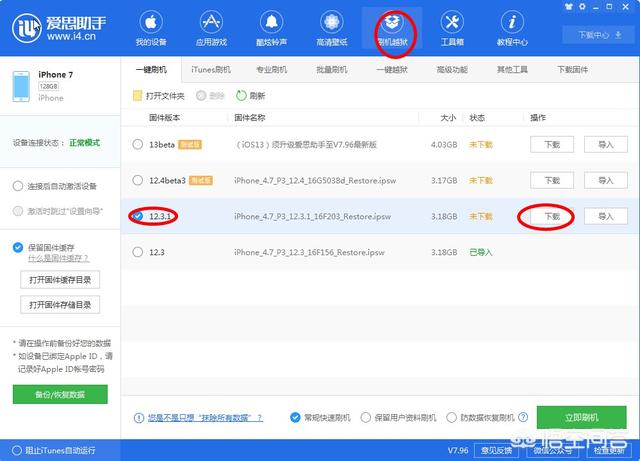640x461 pixels.
Task: Open 应用游戏 App Store icon
Action: pos(211,22)
